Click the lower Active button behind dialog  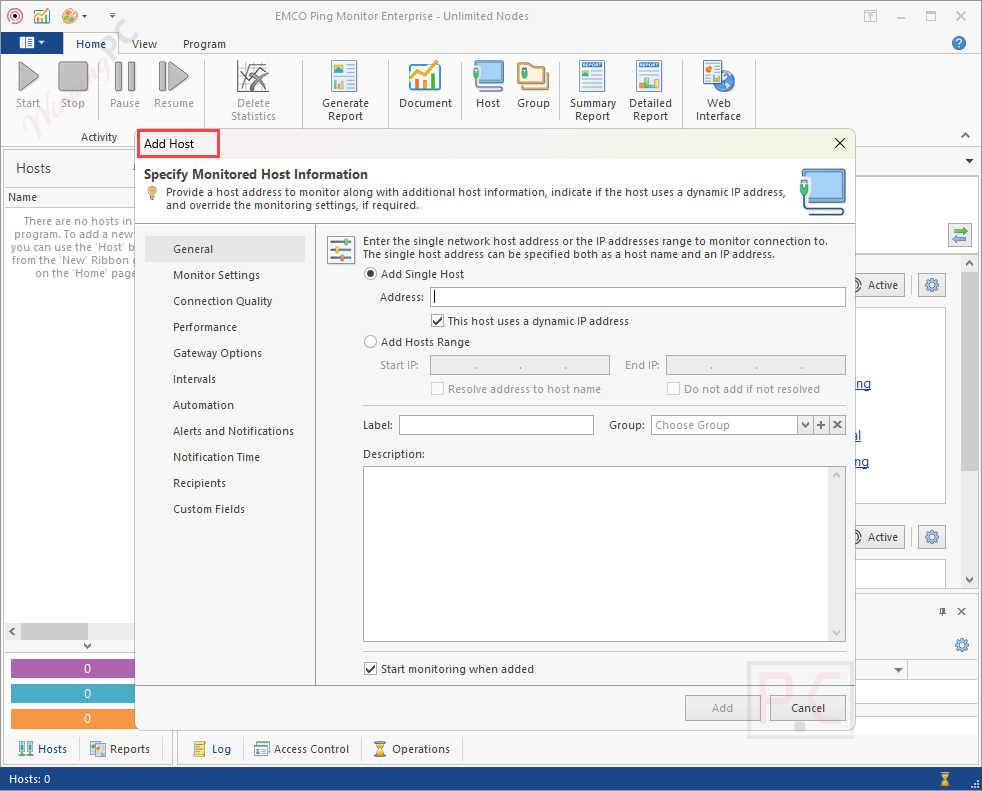click(x=881, y=537)
